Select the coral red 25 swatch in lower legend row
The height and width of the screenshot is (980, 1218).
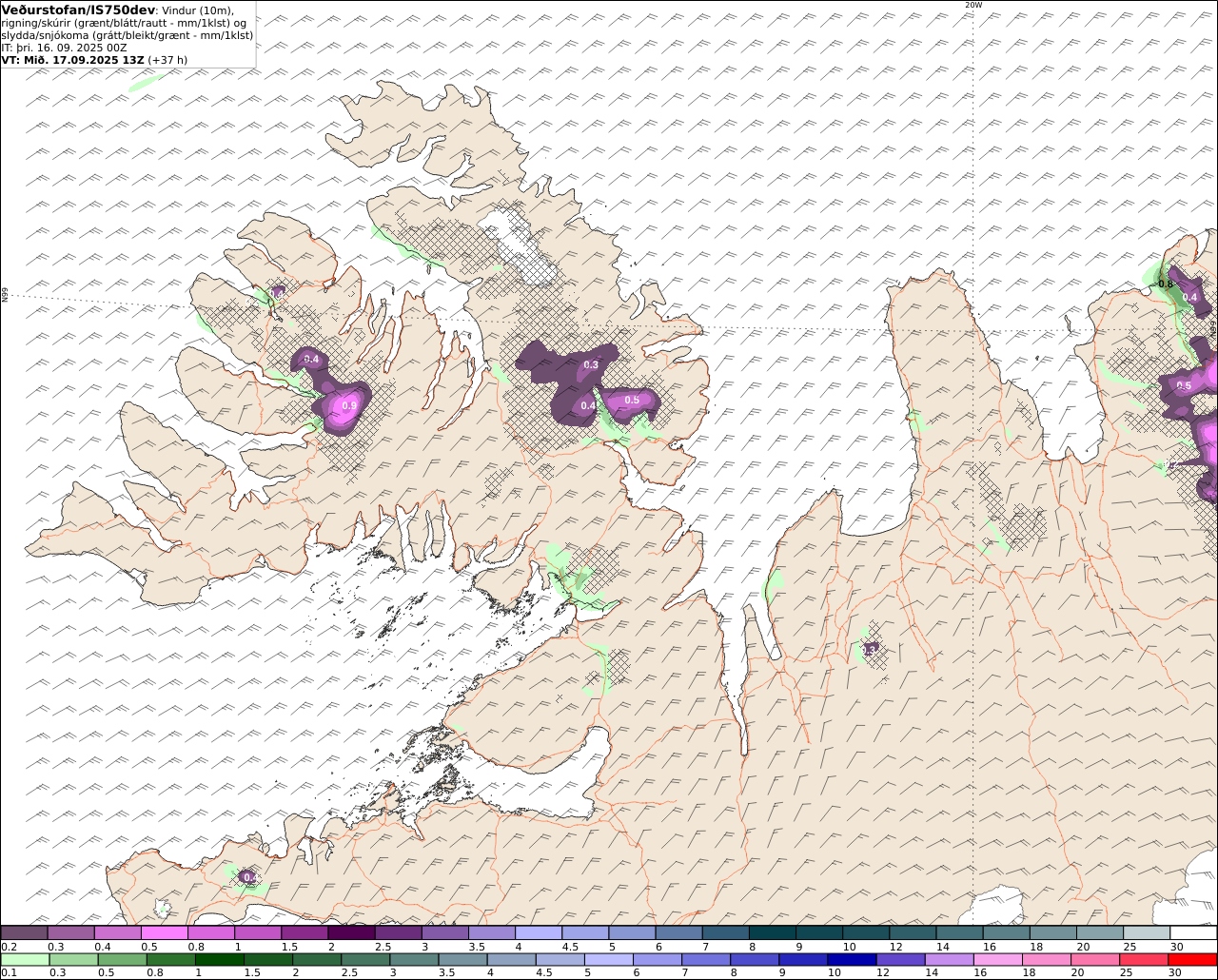(1143, 959)
